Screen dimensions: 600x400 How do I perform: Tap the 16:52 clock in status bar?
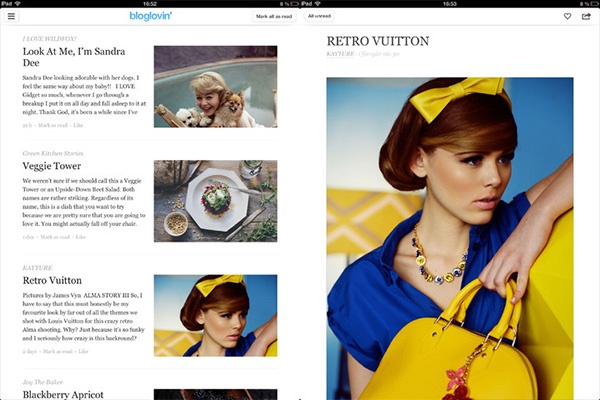click(150, 3)
